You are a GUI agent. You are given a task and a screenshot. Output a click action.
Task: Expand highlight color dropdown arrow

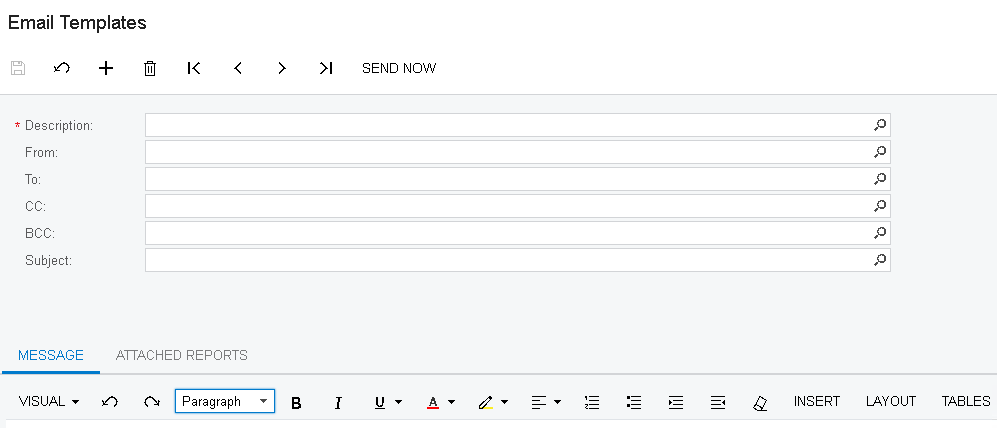(x=504, y=402)
